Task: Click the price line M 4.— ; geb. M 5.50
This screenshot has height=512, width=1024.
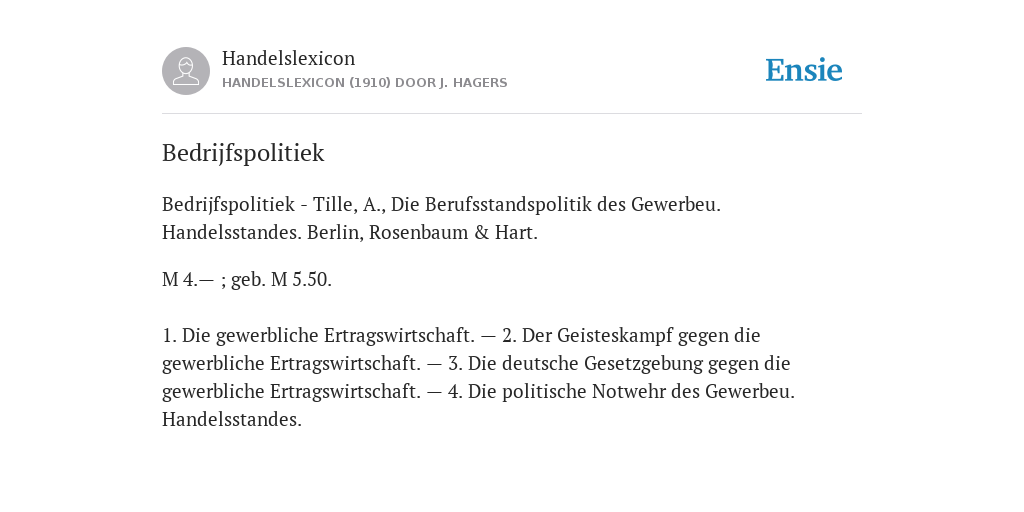Action: (x=247, y=280)
